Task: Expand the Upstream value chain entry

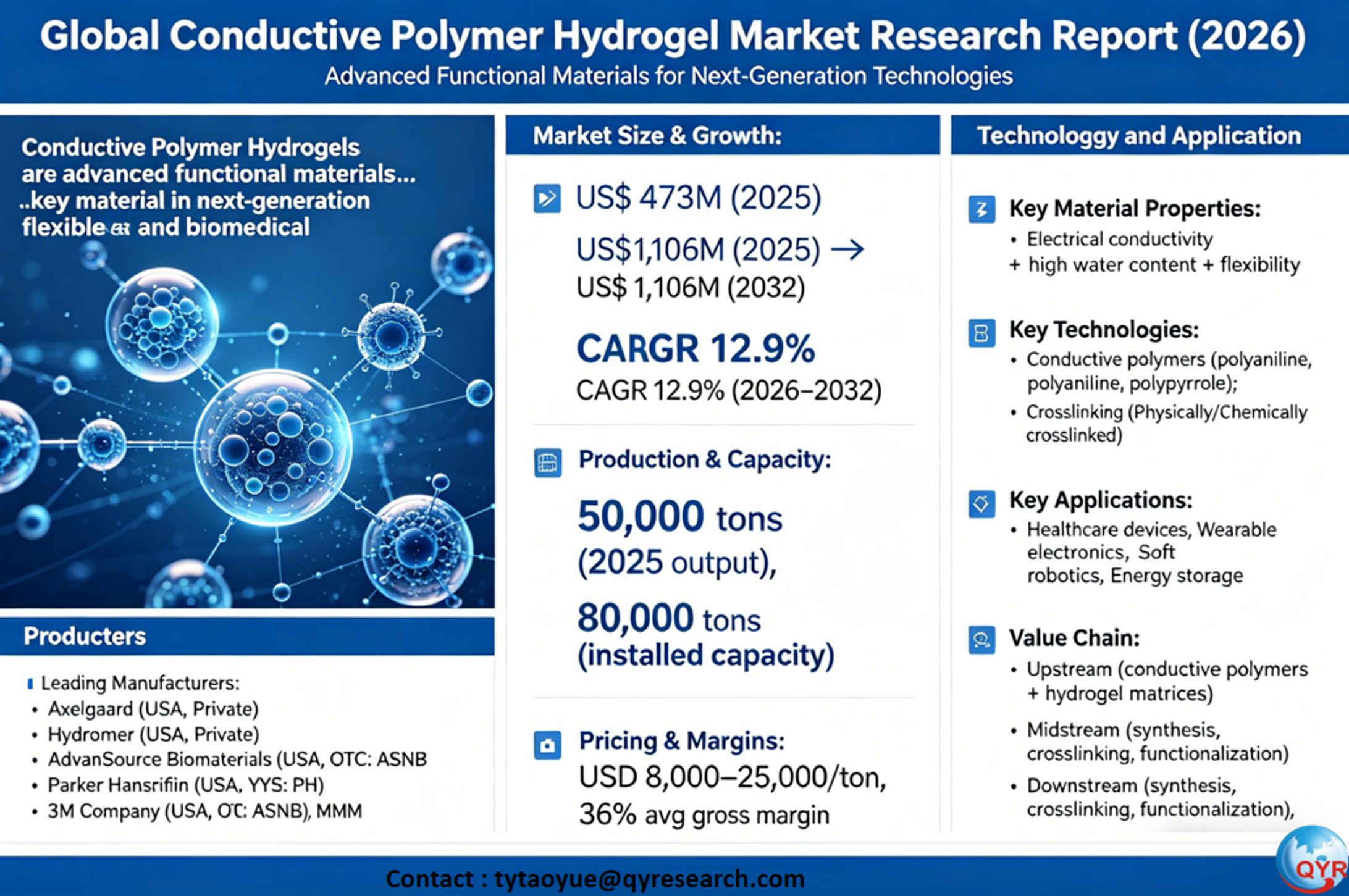Action: (x=1014, y=669)
